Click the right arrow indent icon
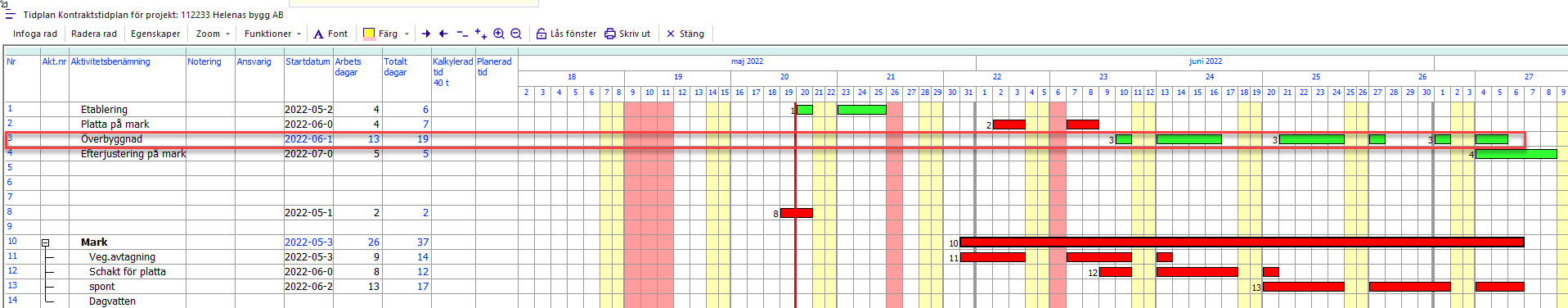1568x308 pixels. 425,34
